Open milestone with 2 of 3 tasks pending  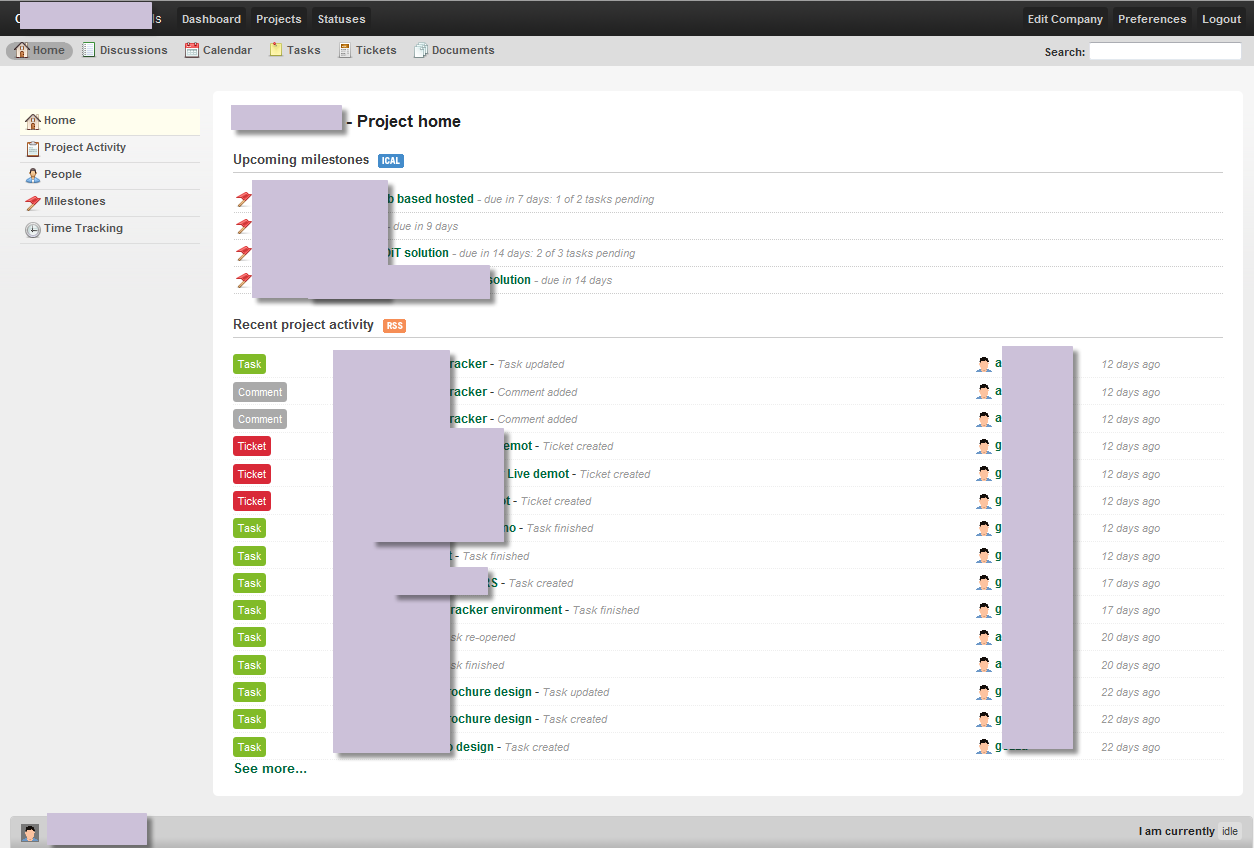click(x=417, y=253)
